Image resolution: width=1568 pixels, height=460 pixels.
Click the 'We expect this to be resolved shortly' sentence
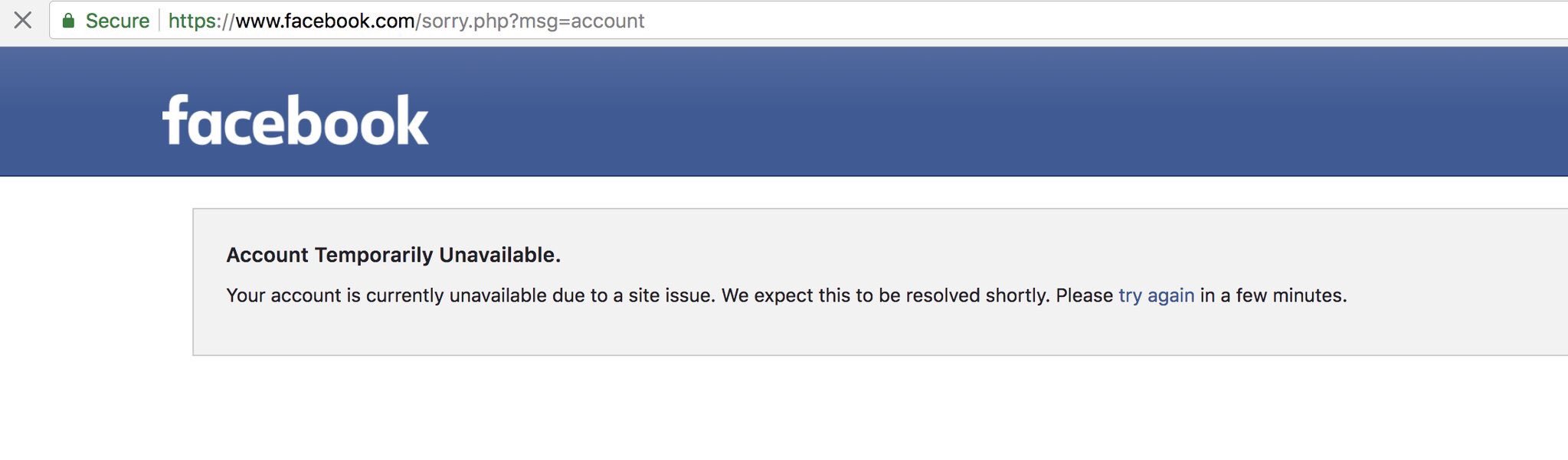[x=885, y=295]
